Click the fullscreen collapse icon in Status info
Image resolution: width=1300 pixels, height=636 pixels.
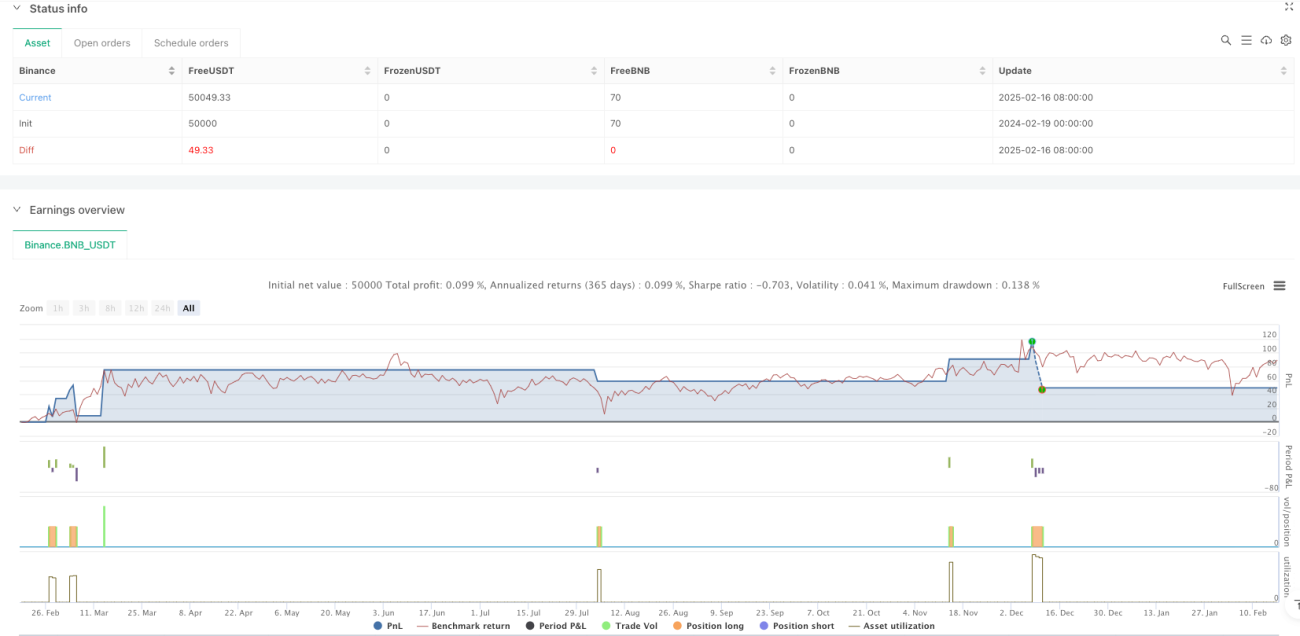coord(1288,7)
